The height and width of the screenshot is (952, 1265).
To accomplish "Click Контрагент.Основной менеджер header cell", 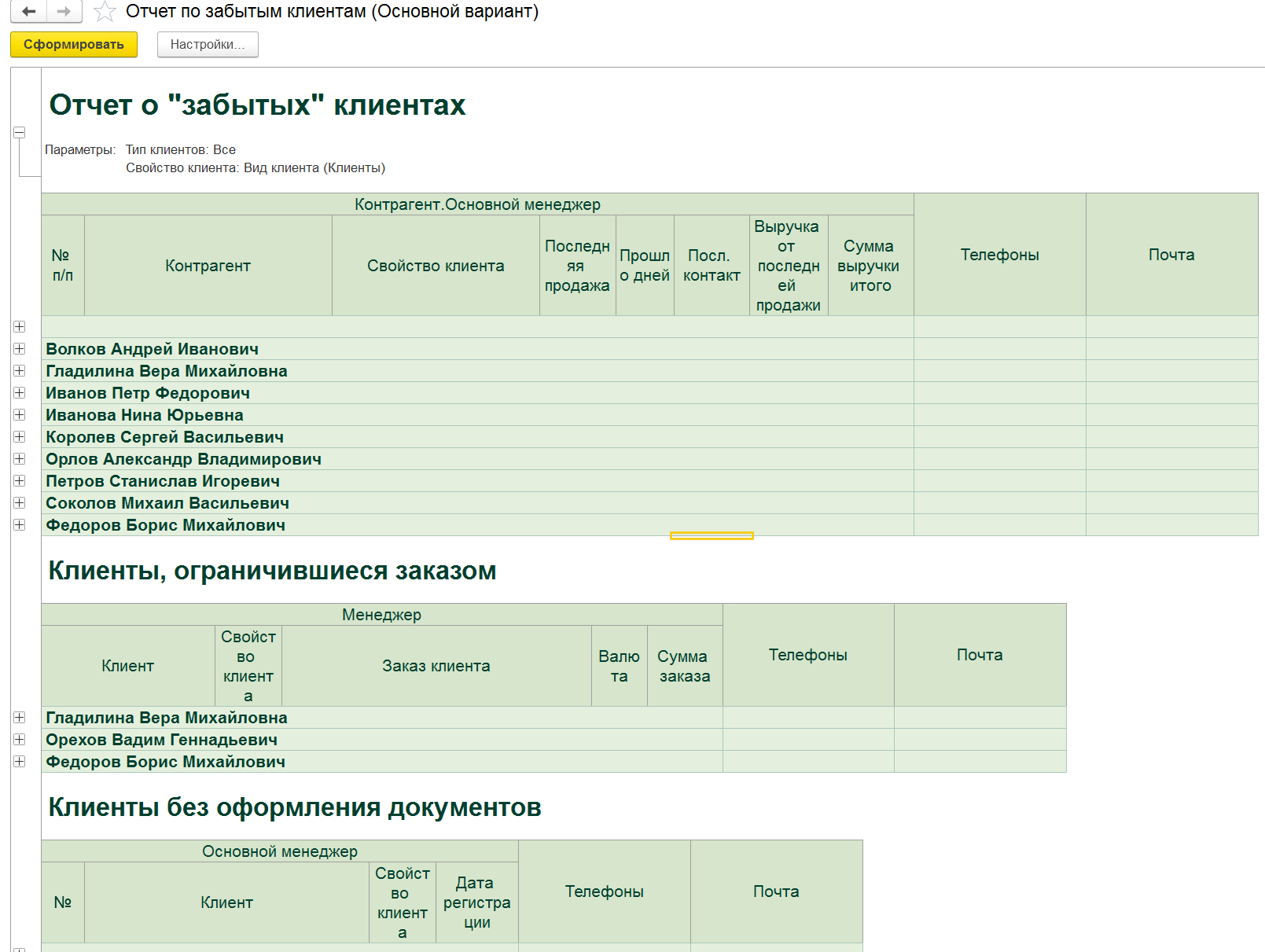I will click(x=477, y=204).
